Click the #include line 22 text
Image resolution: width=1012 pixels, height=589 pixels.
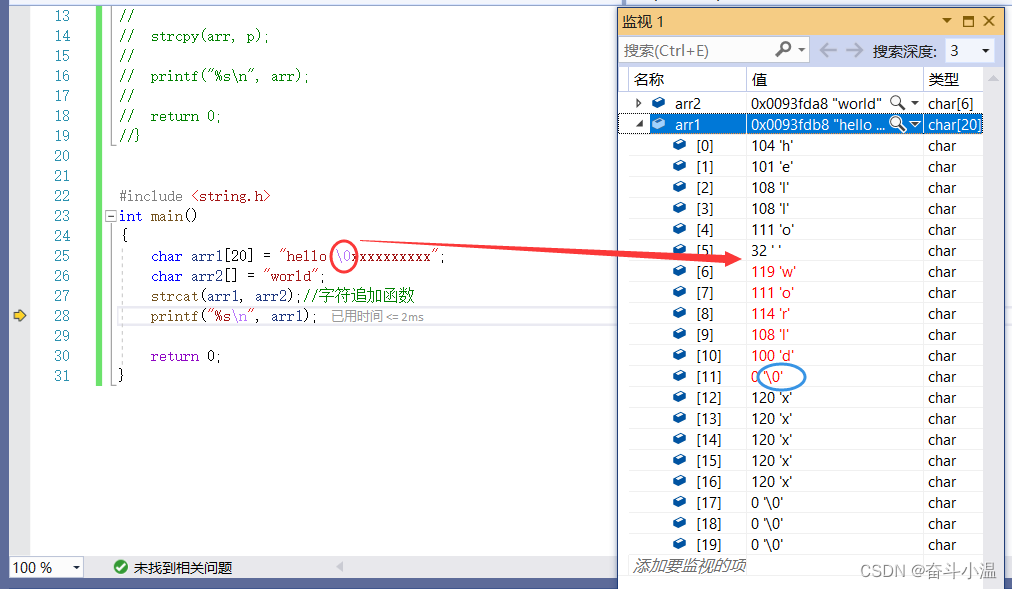click(x=195, y=195)
